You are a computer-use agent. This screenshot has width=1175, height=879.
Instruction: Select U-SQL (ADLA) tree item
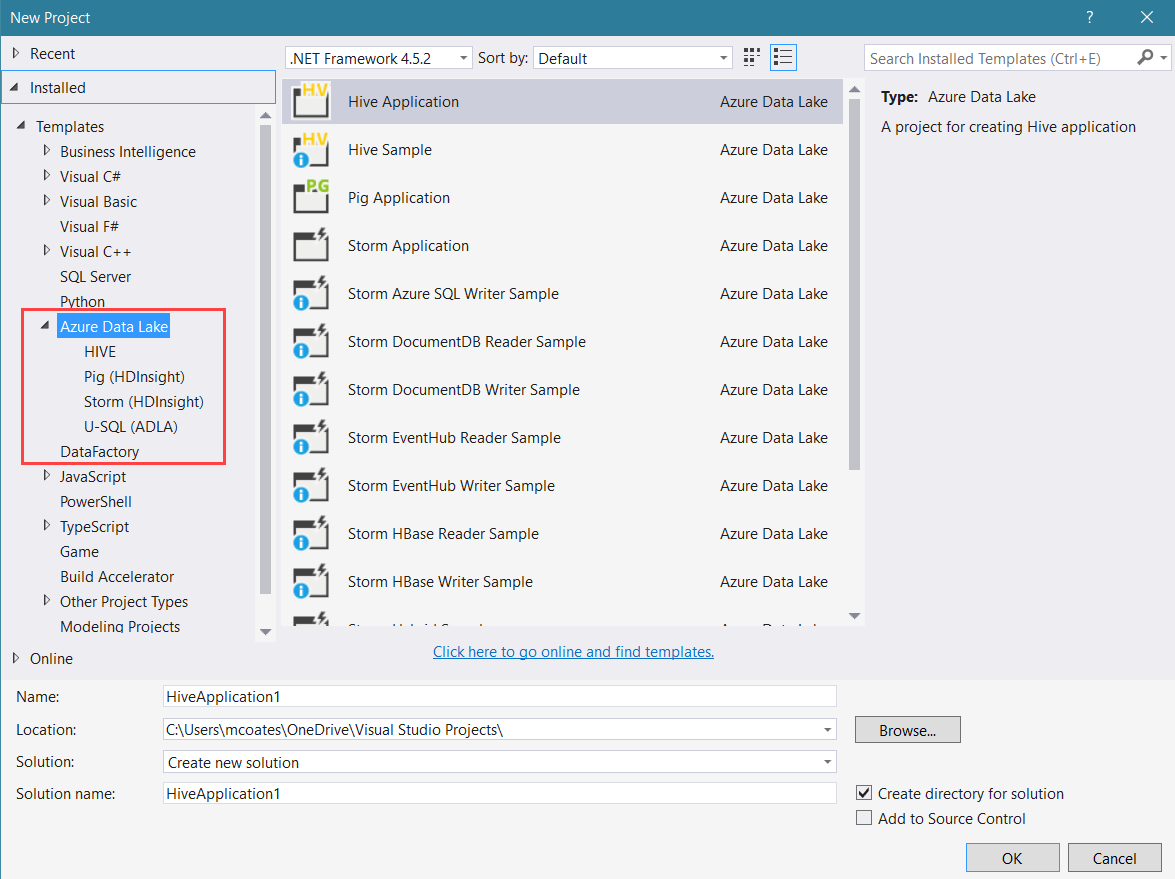pos(130,426)
